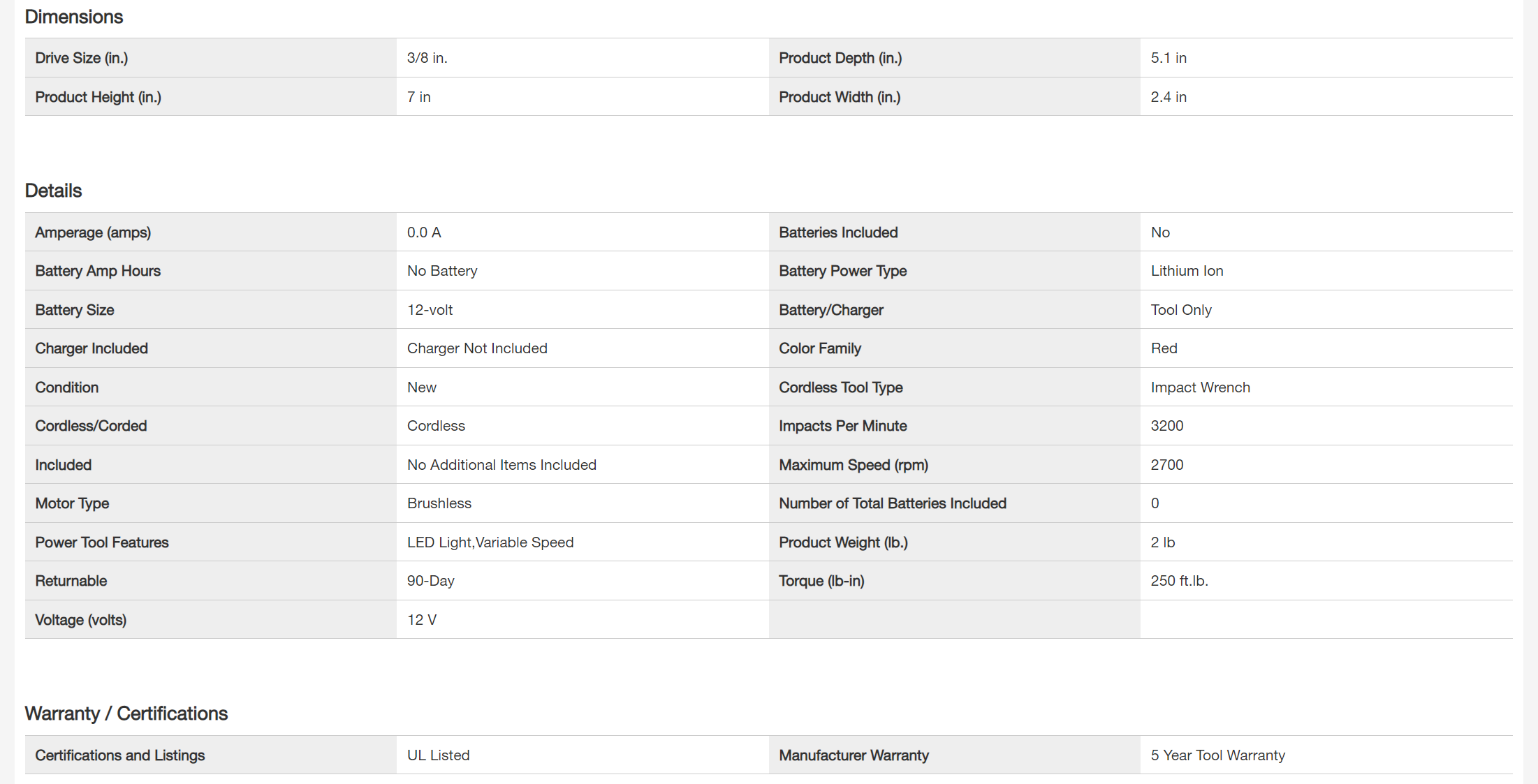The image size is (1538, 784).
Task: Select the UL Listed certification value
Action: coord(439,755)
